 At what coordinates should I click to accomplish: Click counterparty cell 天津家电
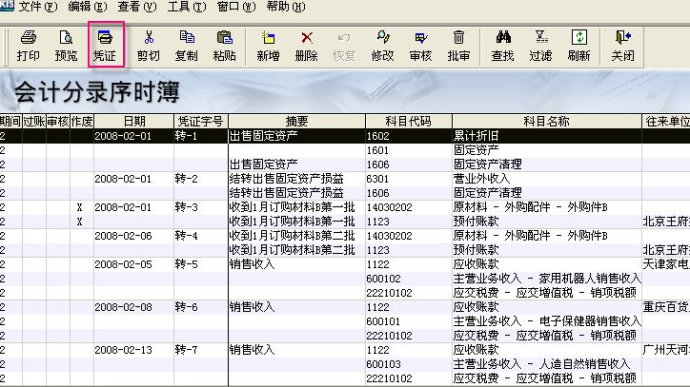(x=666, y=264)
